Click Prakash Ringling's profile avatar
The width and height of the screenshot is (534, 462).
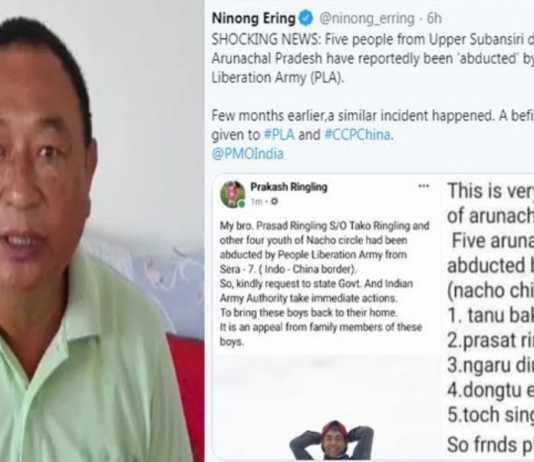(x=233, y=194)
